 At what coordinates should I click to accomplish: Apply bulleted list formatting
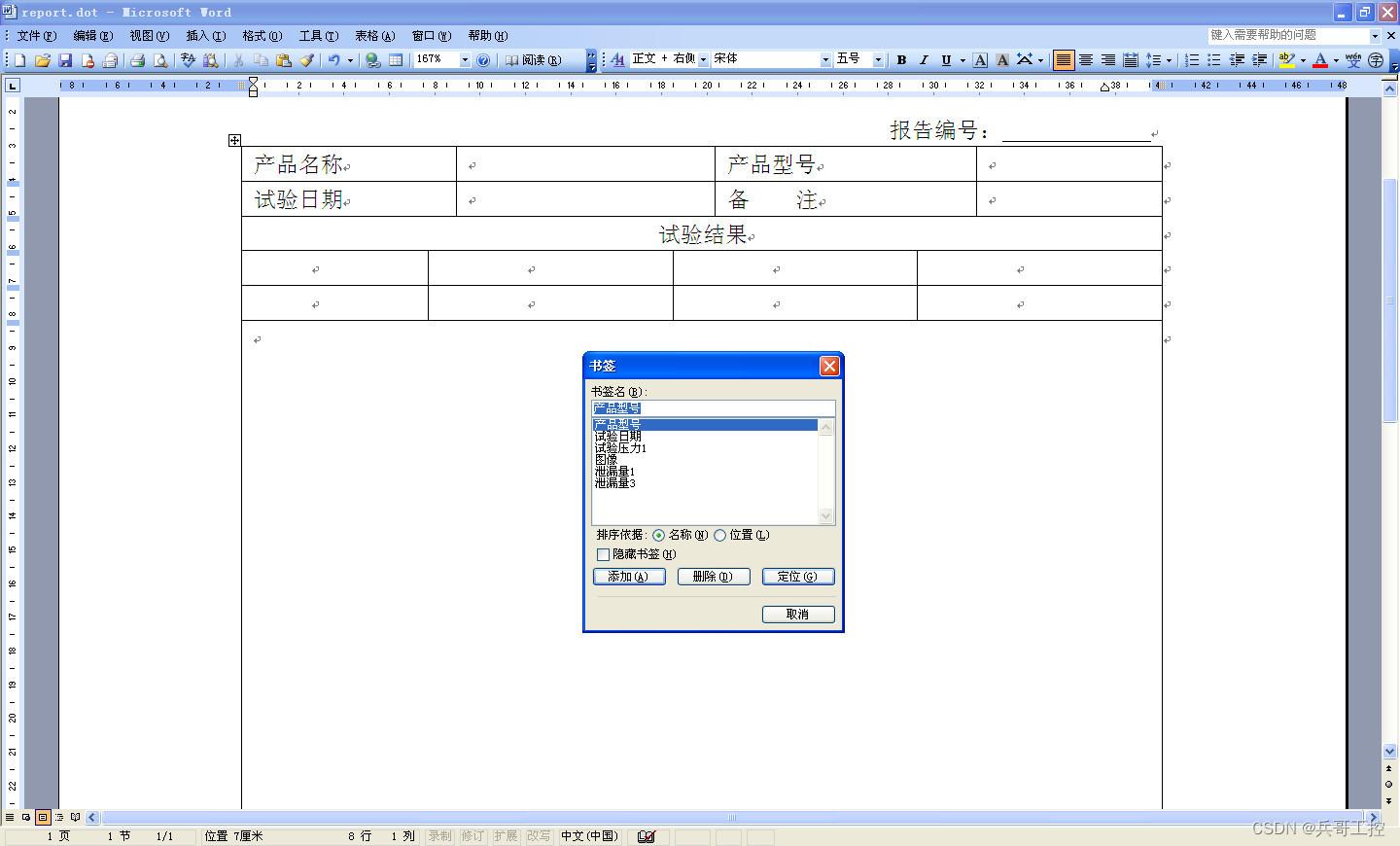tap(1214, 60)
